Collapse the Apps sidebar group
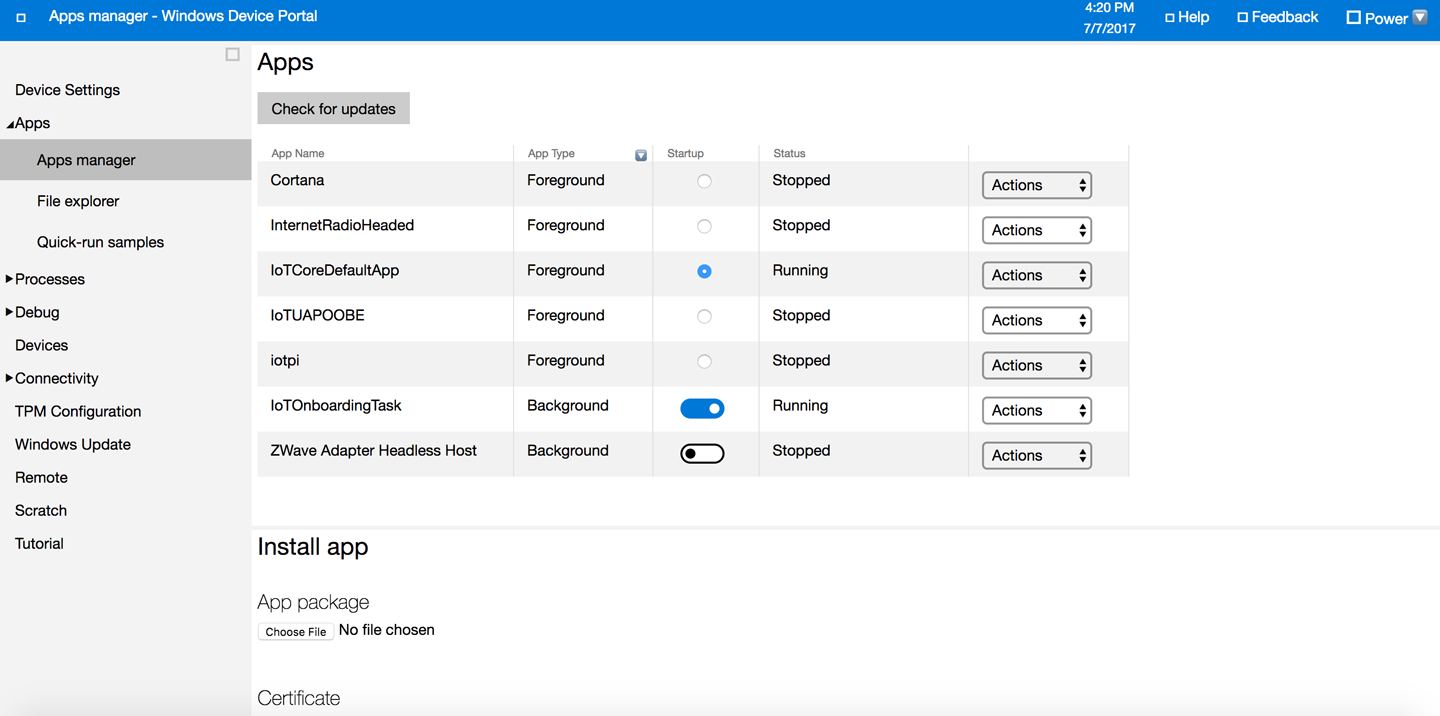 pos(11,124)
